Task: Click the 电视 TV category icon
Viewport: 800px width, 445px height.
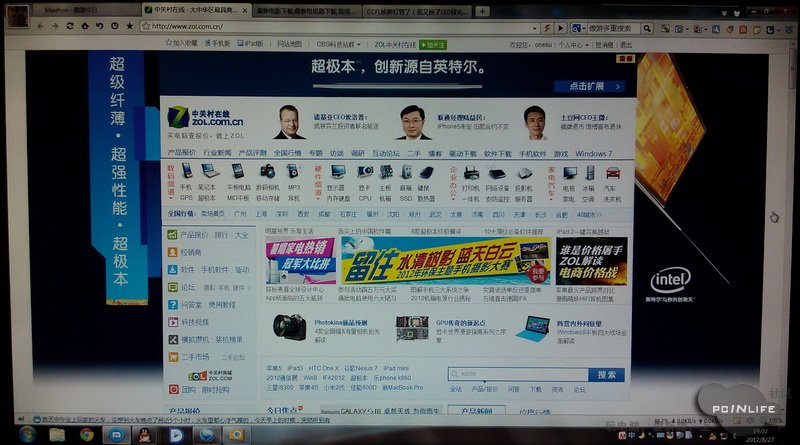Action: pyautogui.click(x=570, y=173)
